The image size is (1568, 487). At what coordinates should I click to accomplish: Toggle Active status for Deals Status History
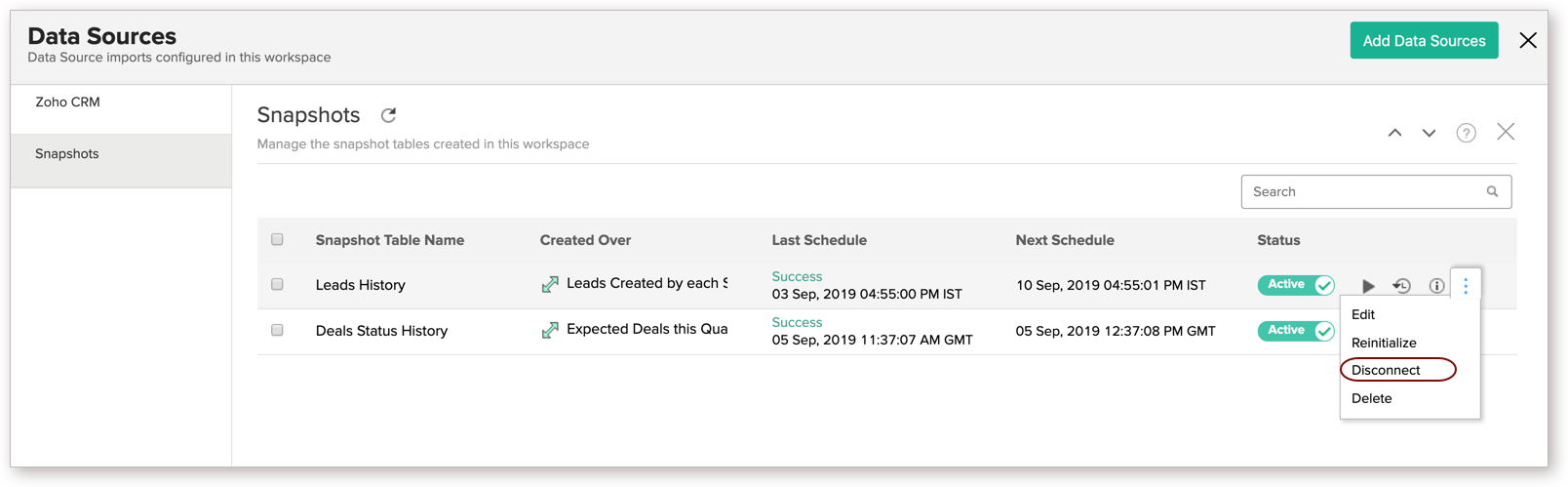coord(1296,331)
